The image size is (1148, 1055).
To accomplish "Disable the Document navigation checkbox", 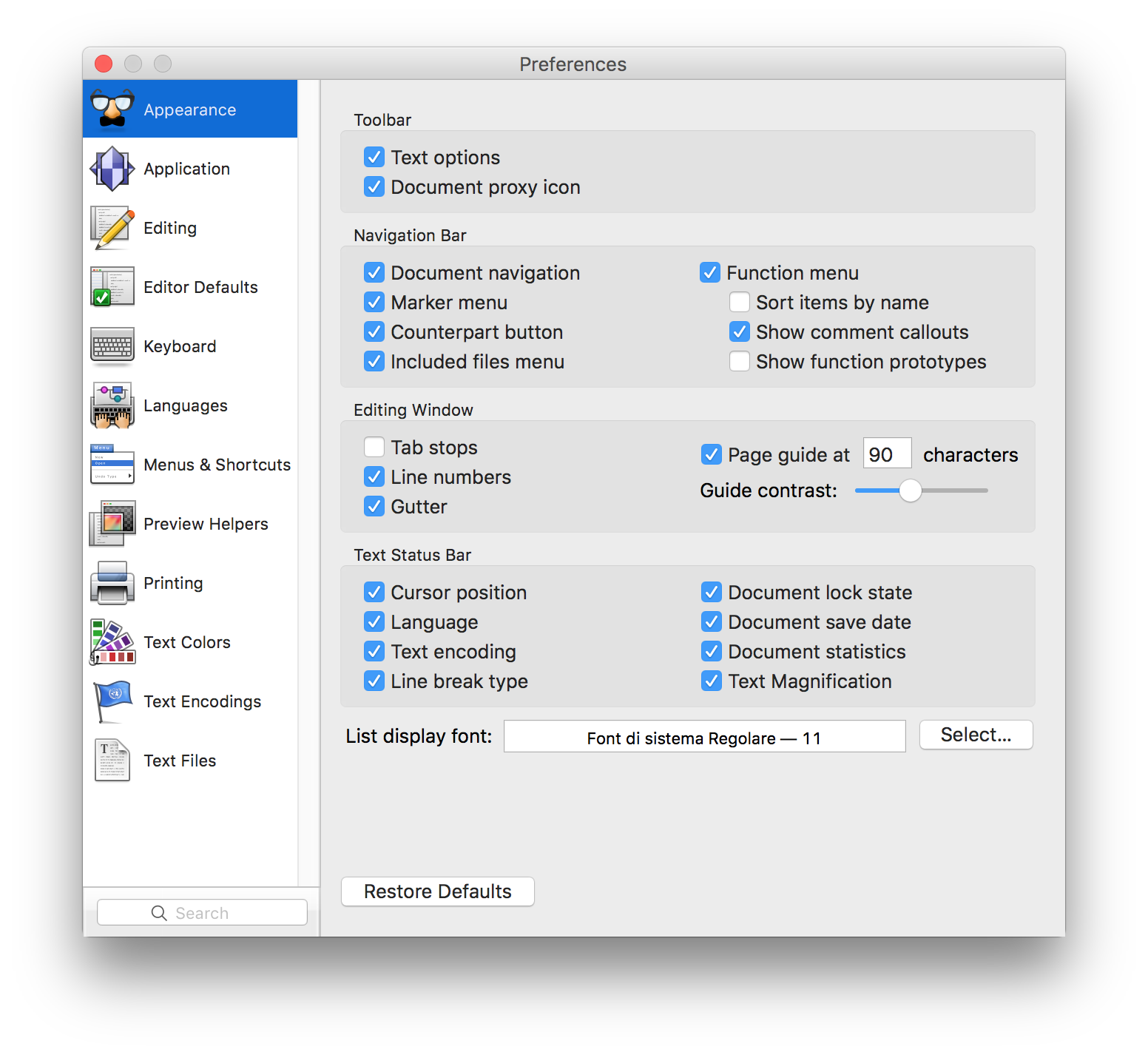I will point(374,272).
